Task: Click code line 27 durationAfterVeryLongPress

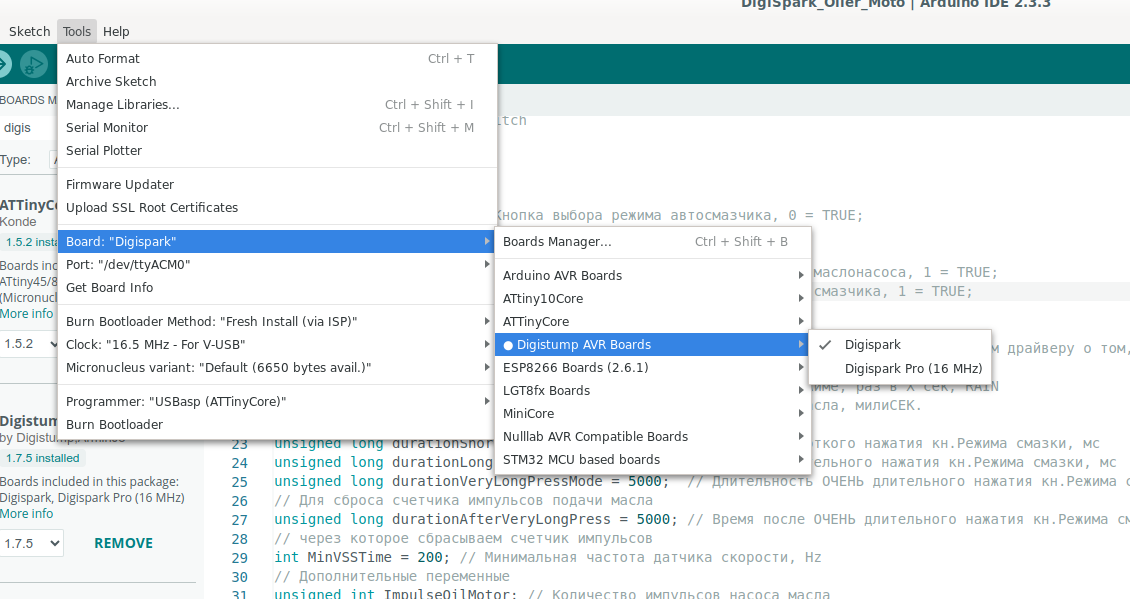Action: 701,520
